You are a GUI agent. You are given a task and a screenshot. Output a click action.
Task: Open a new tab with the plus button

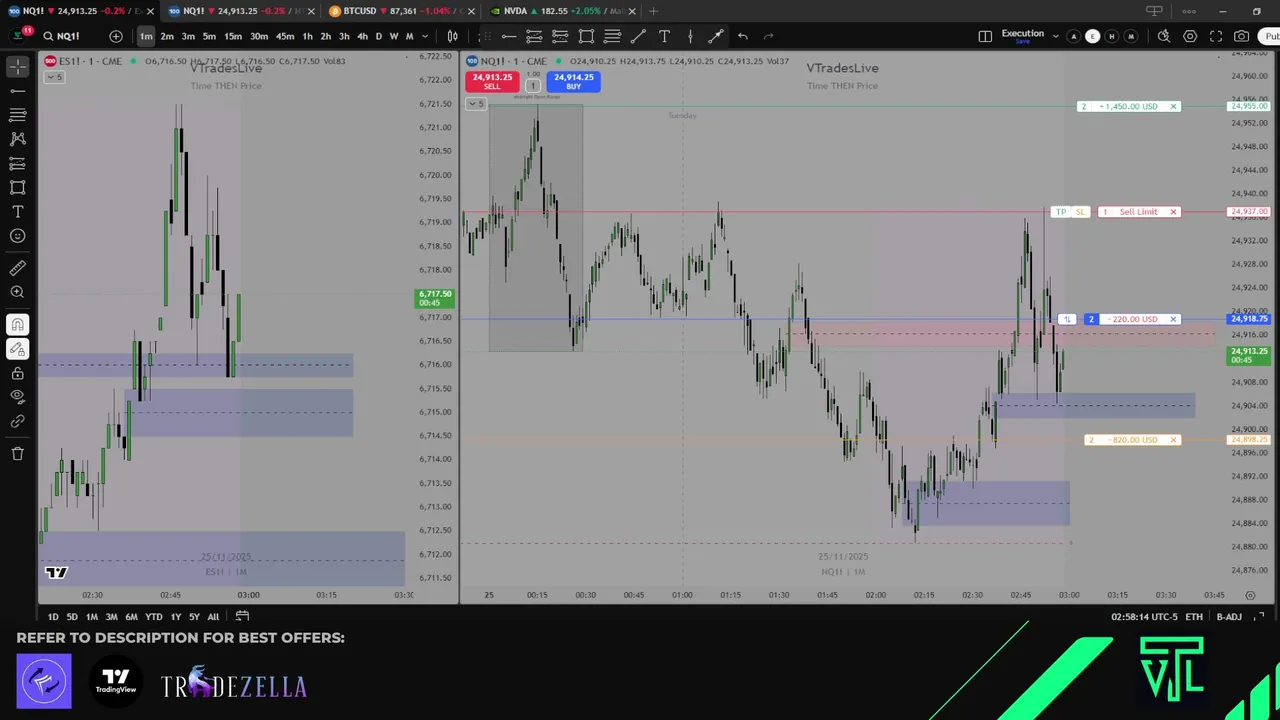653,11
